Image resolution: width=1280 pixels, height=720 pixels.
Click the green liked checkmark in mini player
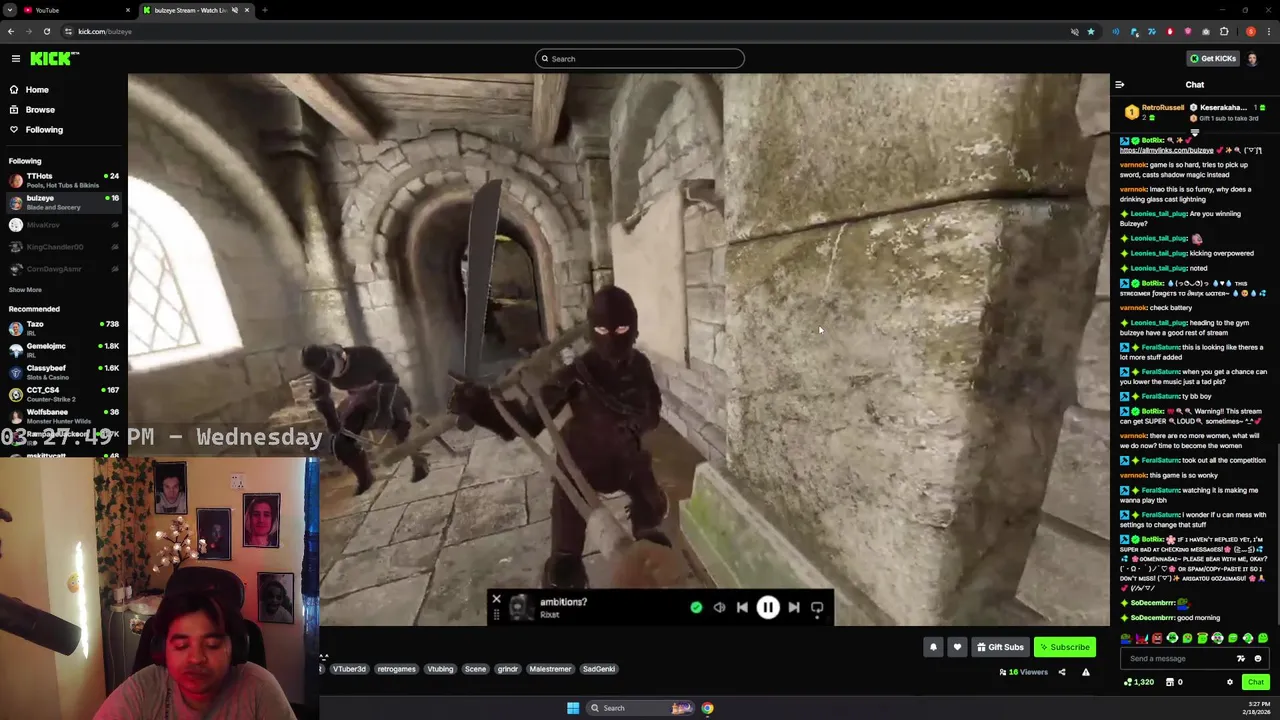696,607
